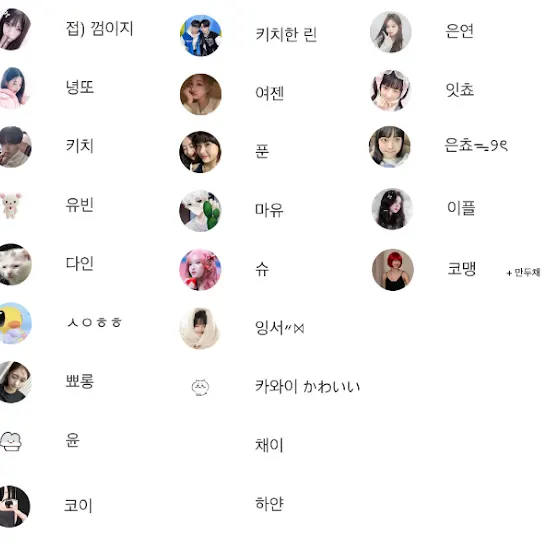Open the teddy bear 유빈 avatar
Image resolution: width=560 pixels, height=560 pixels.
click(x=11, y=205)
